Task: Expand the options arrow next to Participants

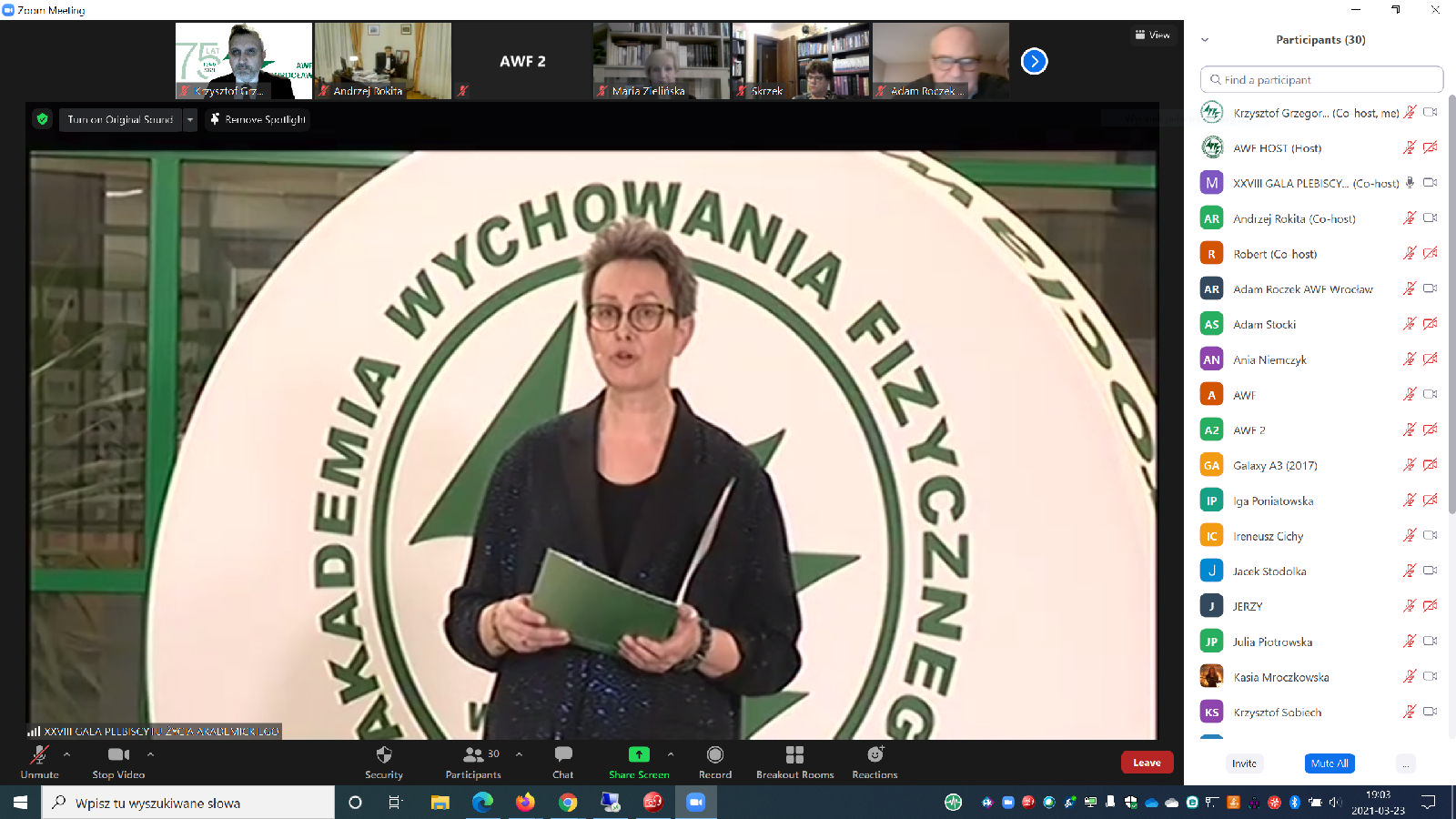Action: 519,754
